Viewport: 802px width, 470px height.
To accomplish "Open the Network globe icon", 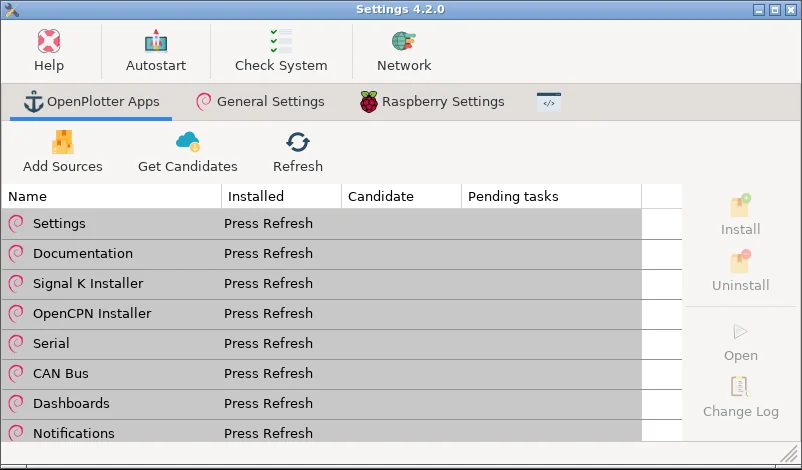I will (x=404, y=41).
